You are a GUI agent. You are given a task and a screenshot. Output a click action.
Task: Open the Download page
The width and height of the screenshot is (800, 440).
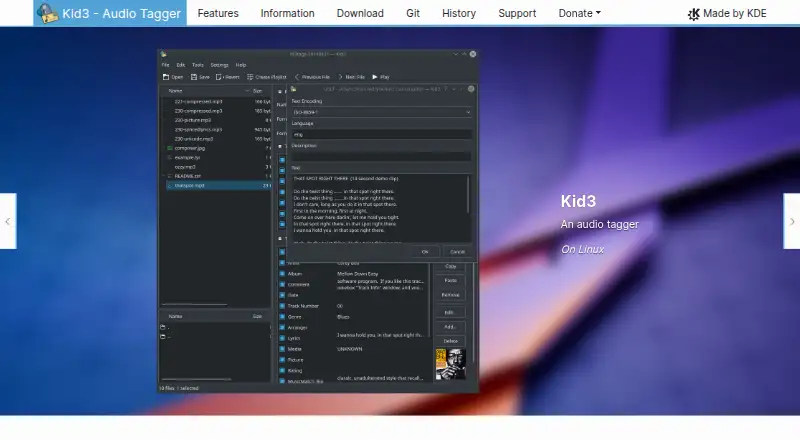pos(360,13)
